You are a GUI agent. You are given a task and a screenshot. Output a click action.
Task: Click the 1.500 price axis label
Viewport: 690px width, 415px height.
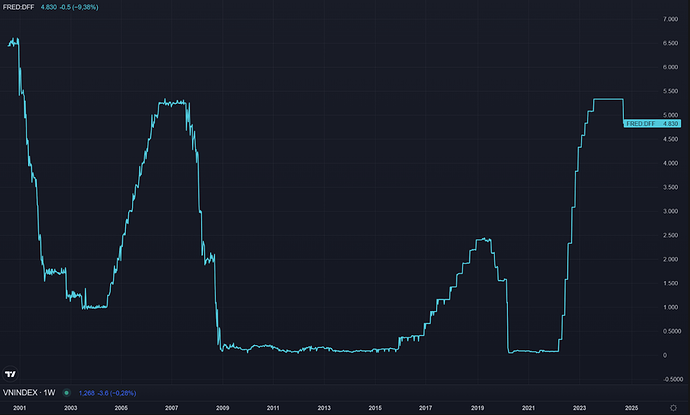pyautogui.click(x=670, y=283)
